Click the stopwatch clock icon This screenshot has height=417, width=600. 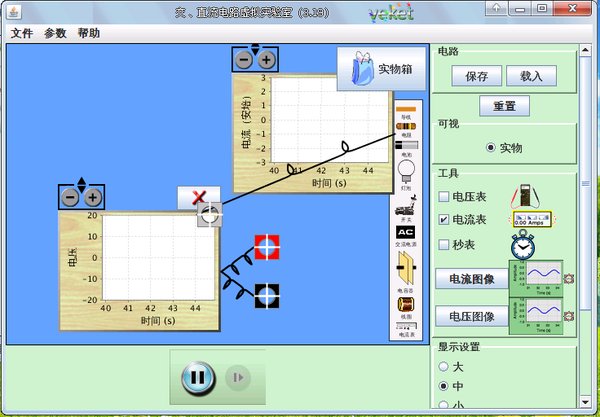tap(523, 245)
